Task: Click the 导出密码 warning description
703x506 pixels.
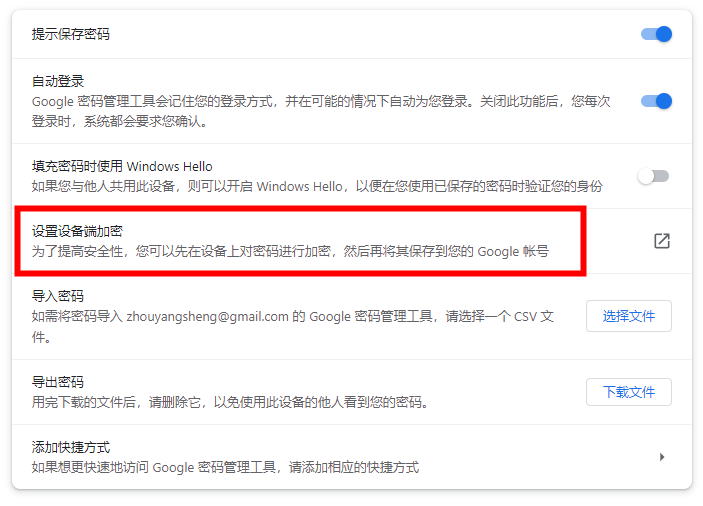Action: coord(231,402)
